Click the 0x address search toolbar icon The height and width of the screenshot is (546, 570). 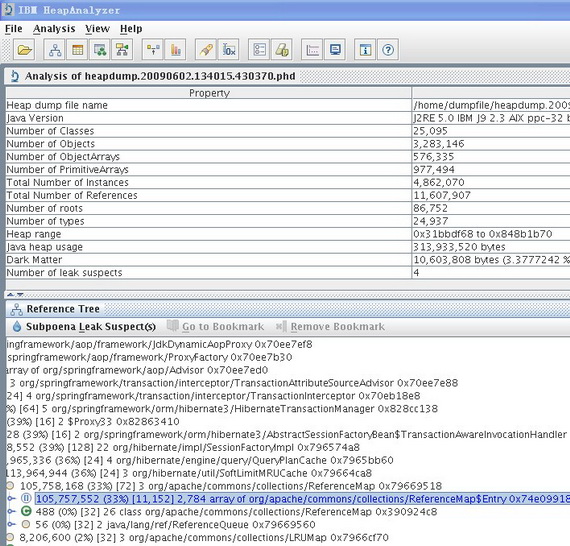click(228, 49)
